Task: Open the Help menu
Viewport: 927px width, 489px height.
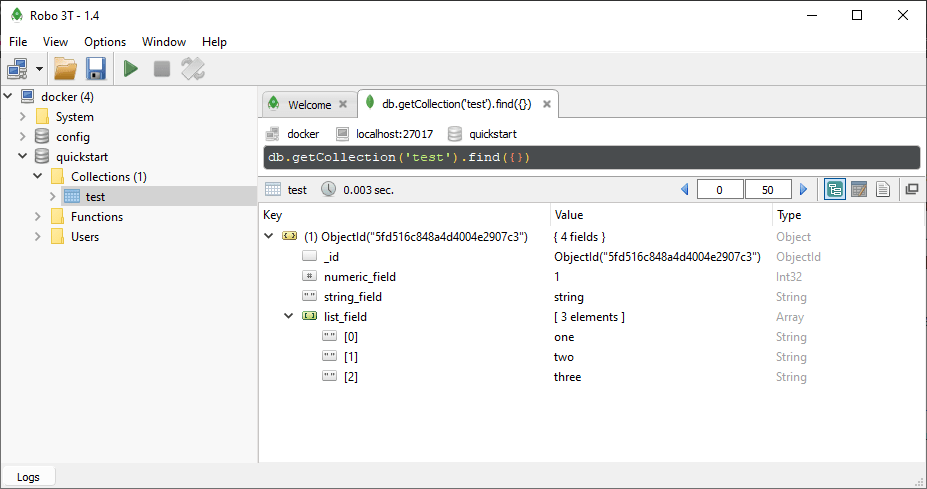Action: tap(214, 42)
